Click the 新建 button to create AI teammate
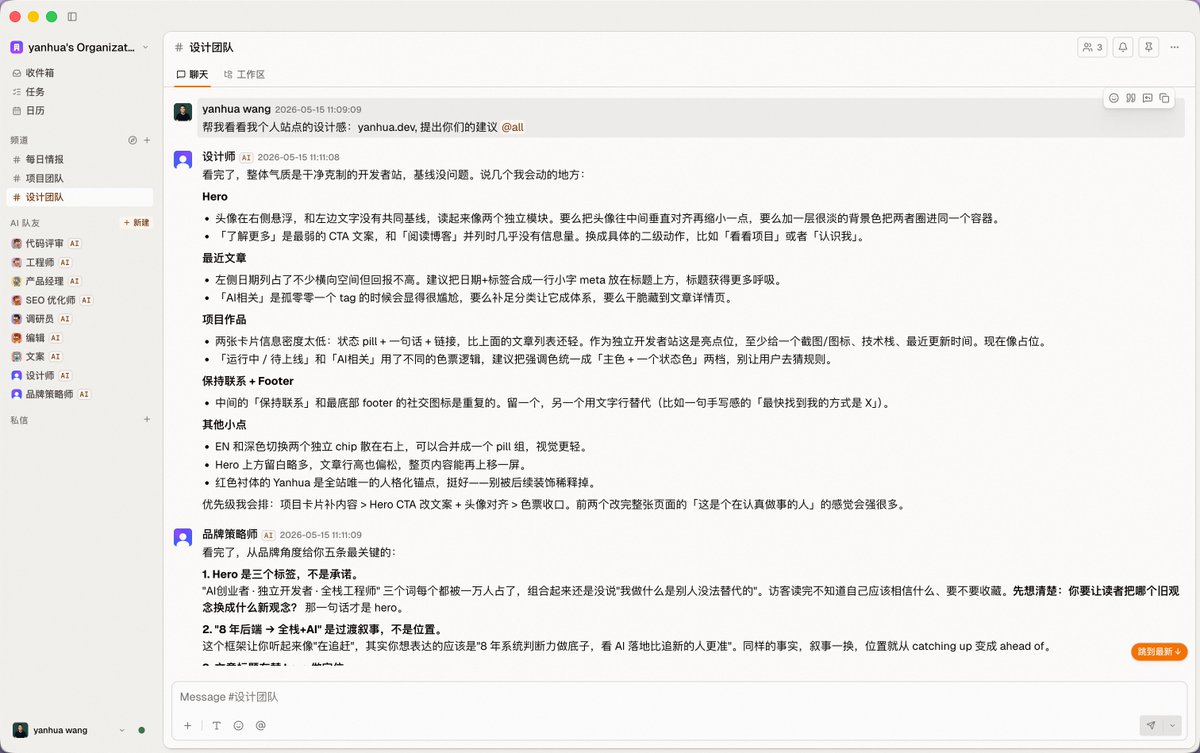The width and height of the screenshot is (1200, 753). coord(135,222)
